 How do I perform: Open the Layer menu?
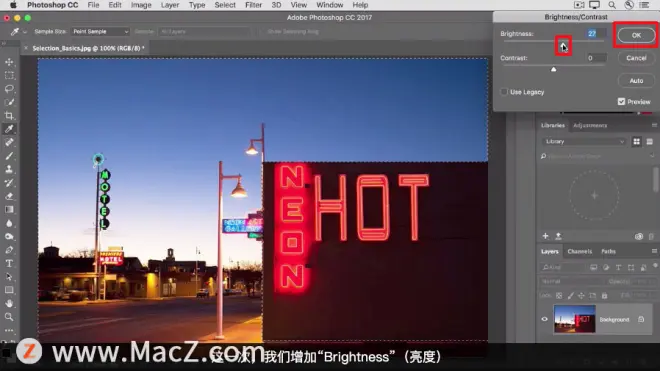[170, 5]
